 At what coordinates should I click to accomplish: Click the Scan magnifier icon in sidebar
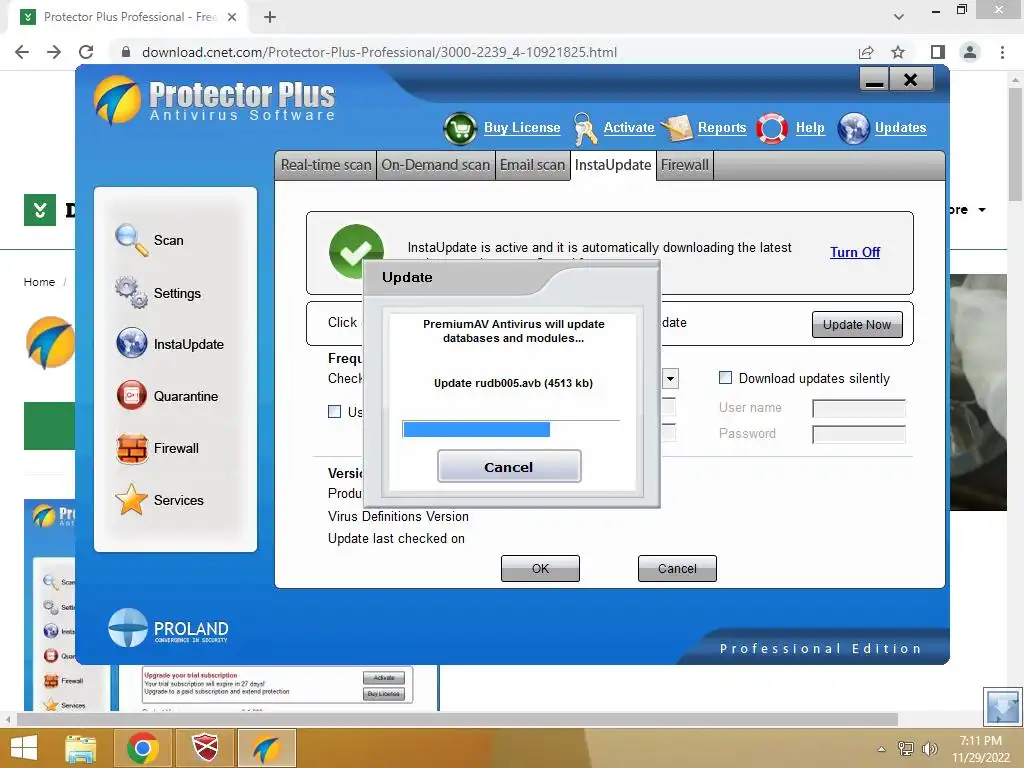[131, 240]
